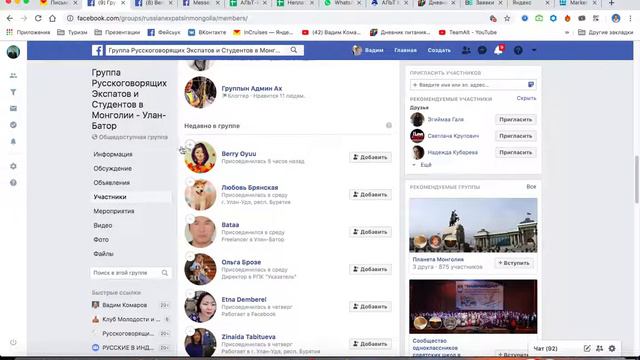This screenshot has width=640, height=360.
Task: Click the Поиск в этой группе search field
Action: [130, 273]
